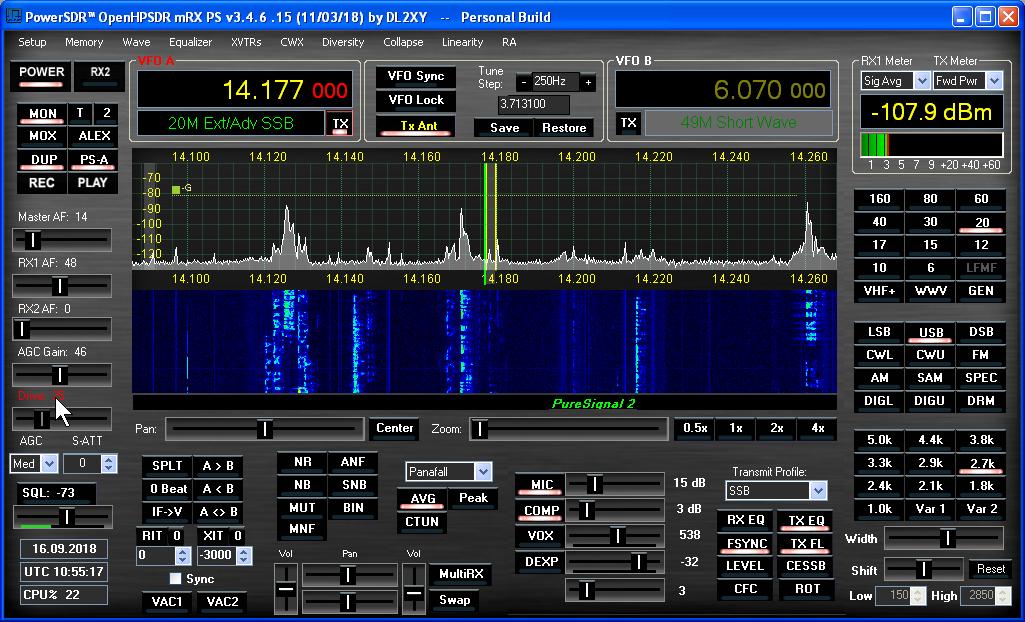Toggle PS-A PureSignal button
Image resolution: width=1025 pixels, height=622 pixels.
point(94,159)
